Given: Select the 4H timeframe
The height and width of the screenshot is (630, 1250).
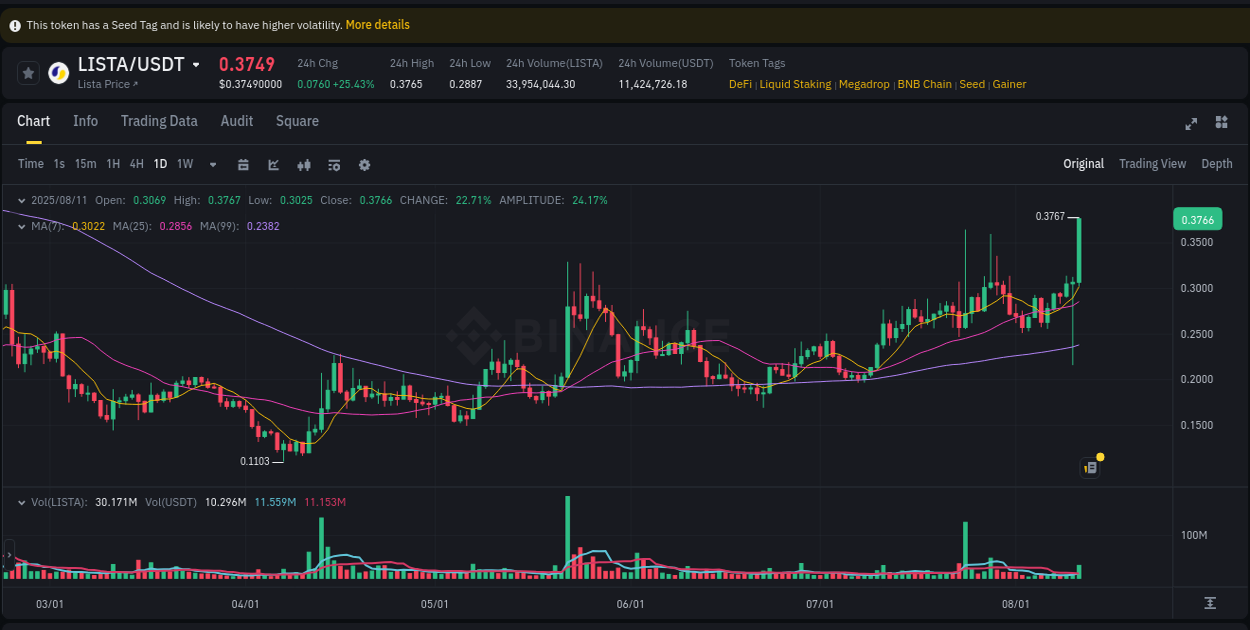Looking at the screenshot, I should (x=136, y=163).
